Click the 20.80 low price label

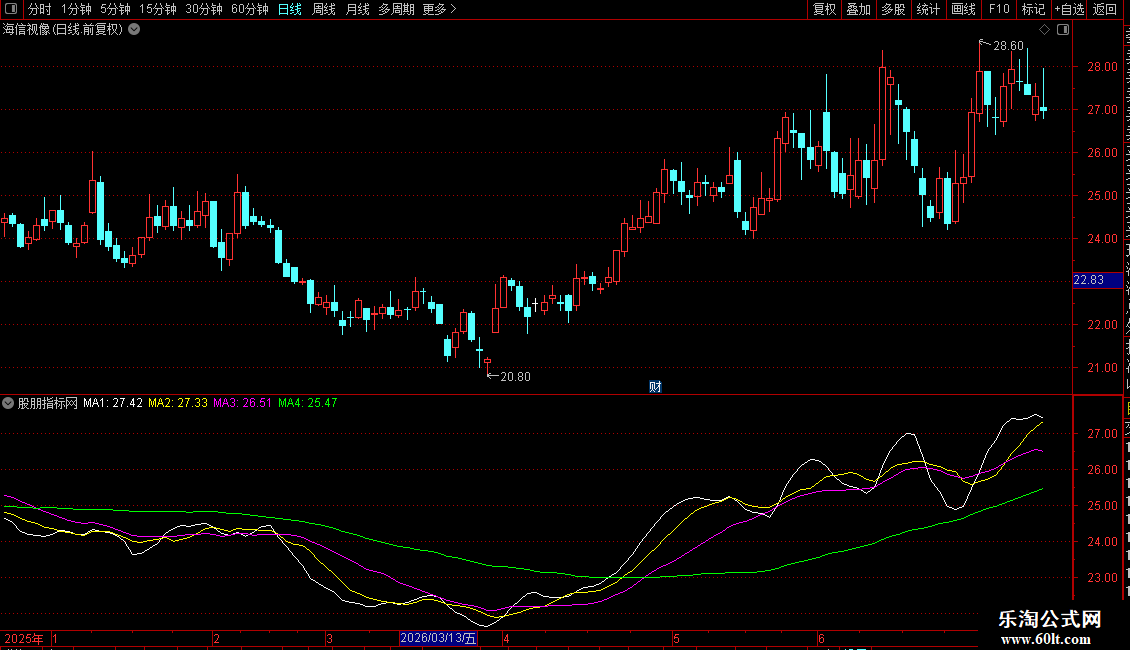pyautogui.click(x=515, y=377)
